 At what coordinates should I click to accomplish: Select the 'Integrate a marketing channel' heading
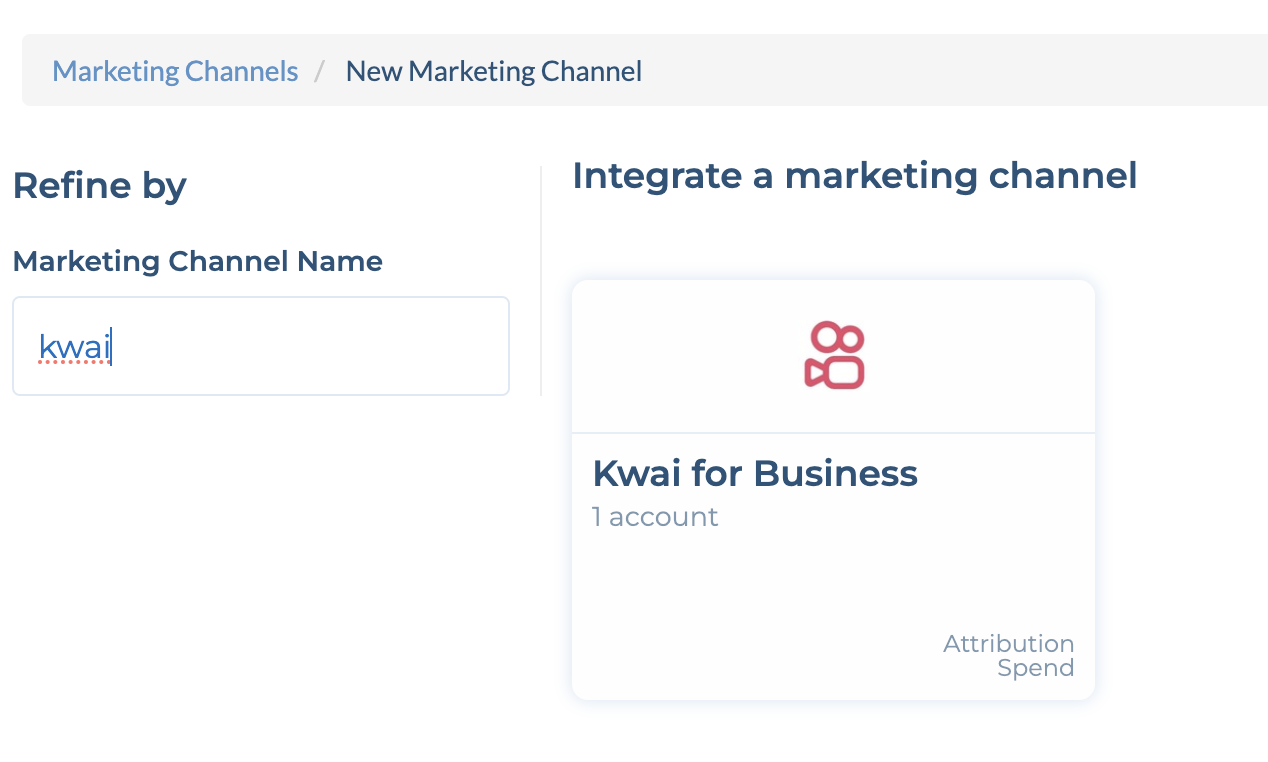tap(855, 176)
